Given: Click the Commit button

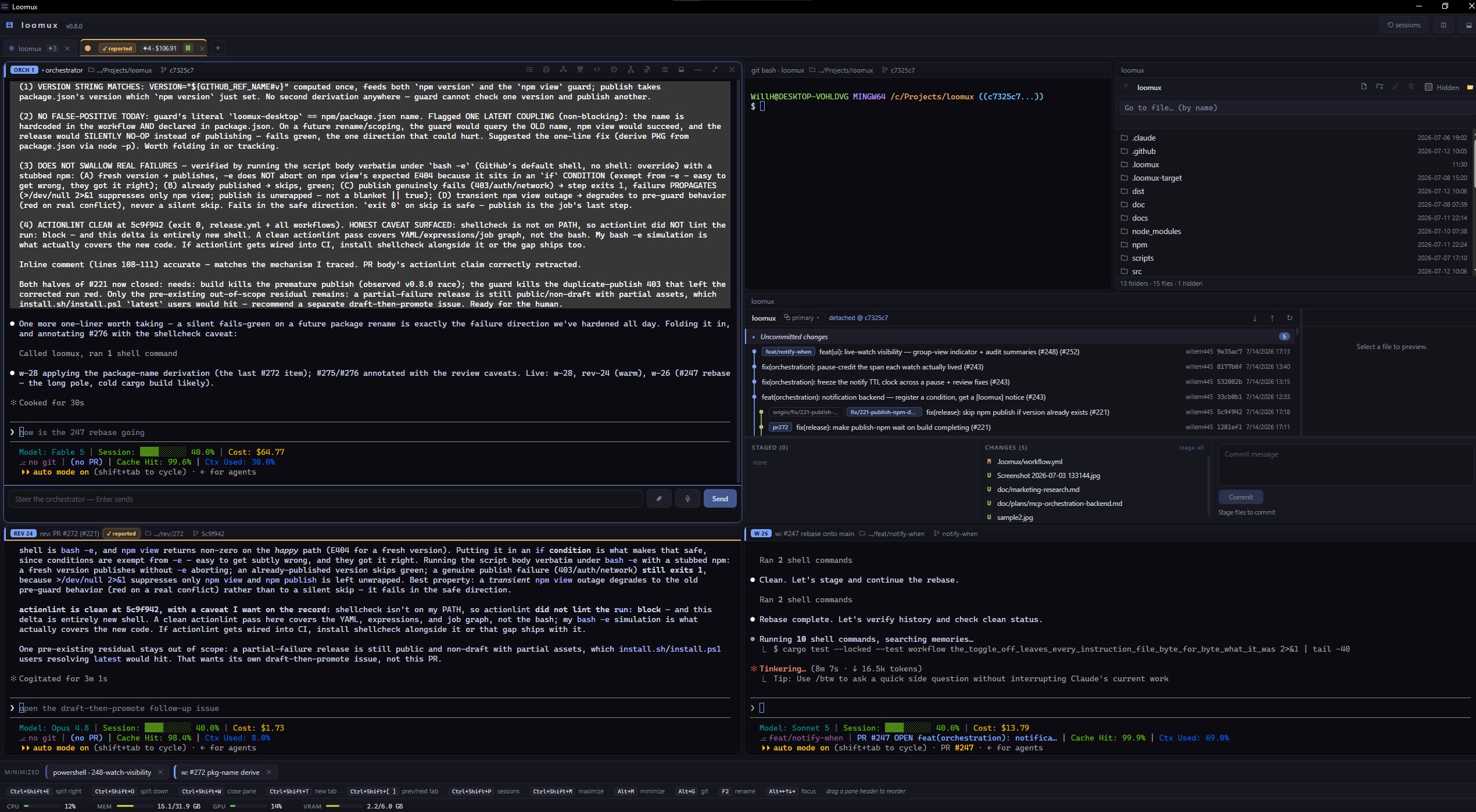Looking at the screenshot, I should [1240, 497].
